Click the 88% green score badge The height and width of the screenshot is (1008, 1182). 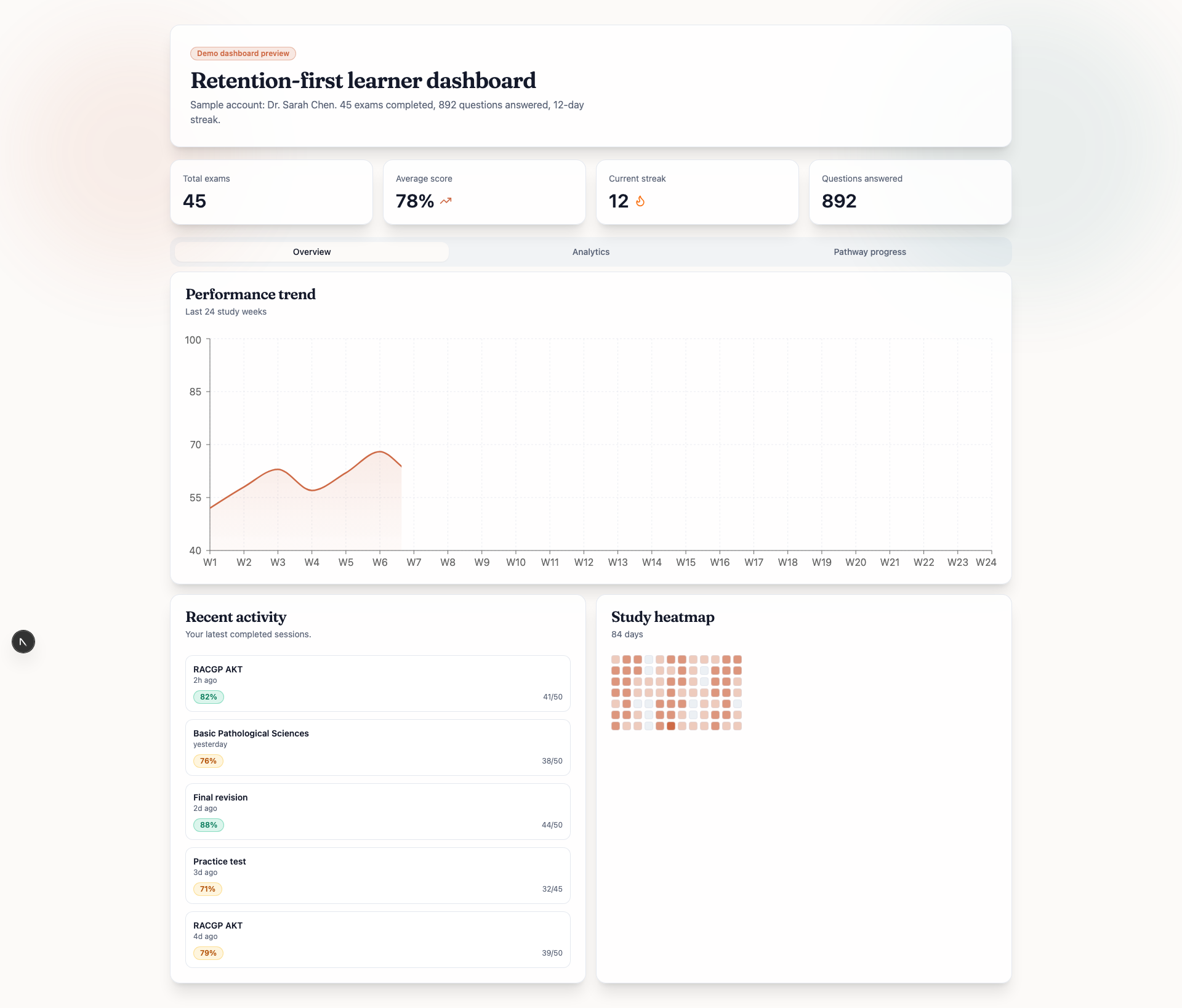(x=208, y=825)
